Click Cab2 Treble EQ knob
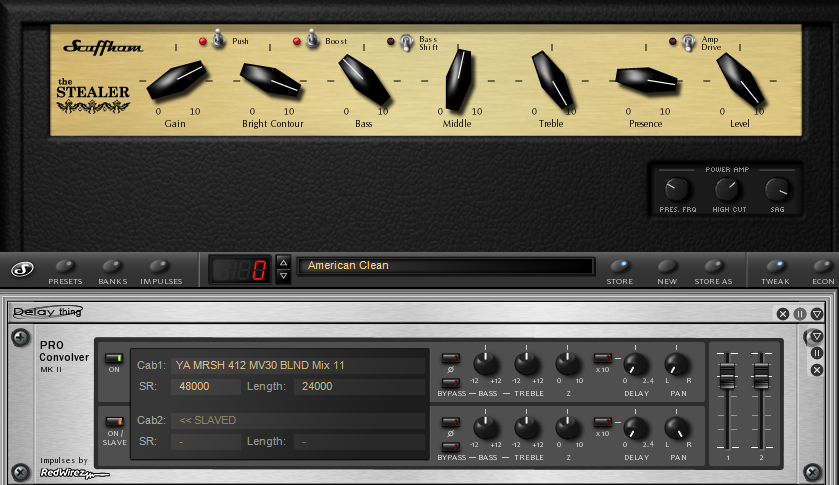Image resolution: width=839 pixels, height=485 pixels. pos(527,428)
